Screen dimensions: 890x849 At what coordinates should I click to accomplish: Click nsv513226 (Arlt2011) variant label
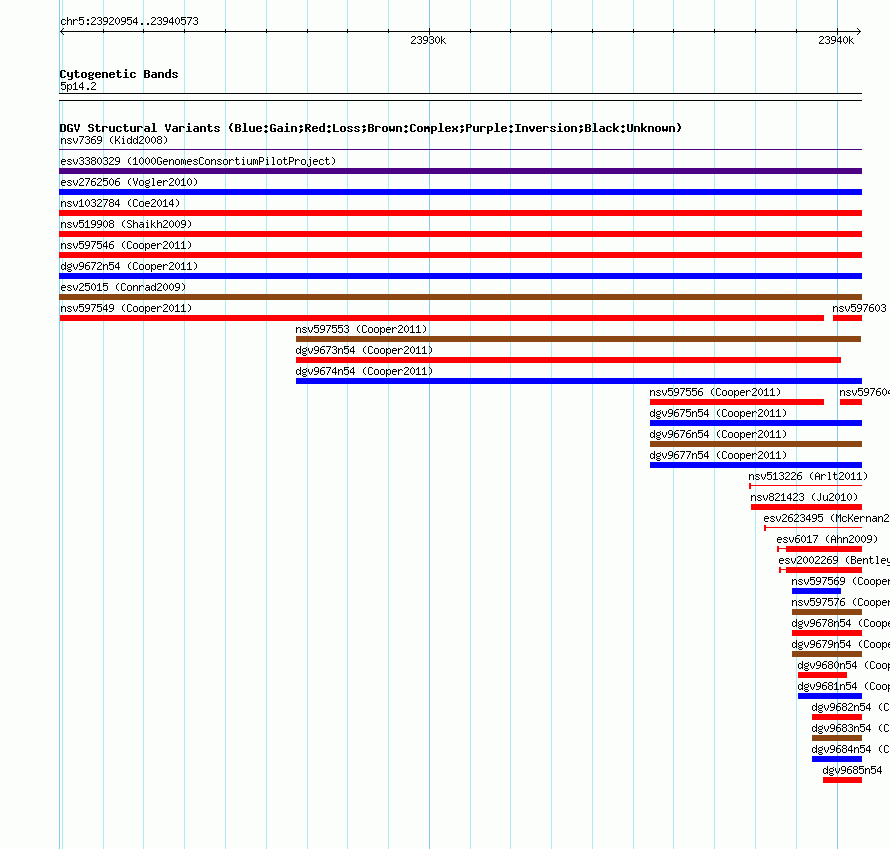click(808, 476)
